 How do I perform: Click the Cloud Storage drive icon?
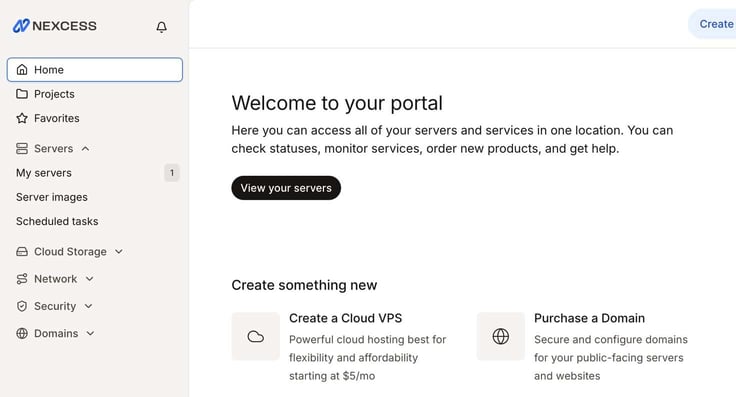(22, 252)
